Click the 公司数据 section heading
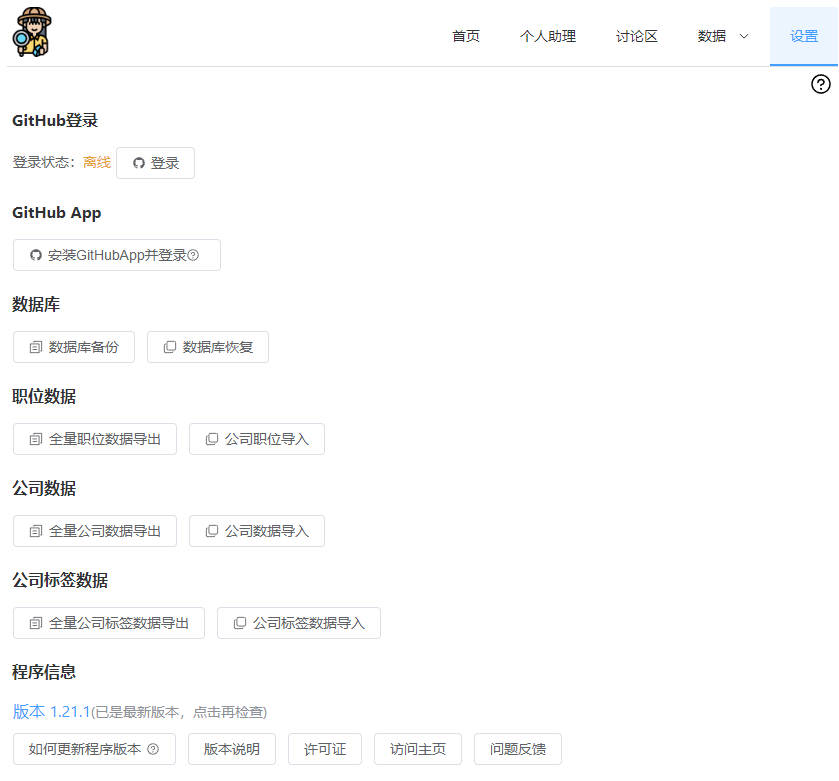 coord(44,488)
